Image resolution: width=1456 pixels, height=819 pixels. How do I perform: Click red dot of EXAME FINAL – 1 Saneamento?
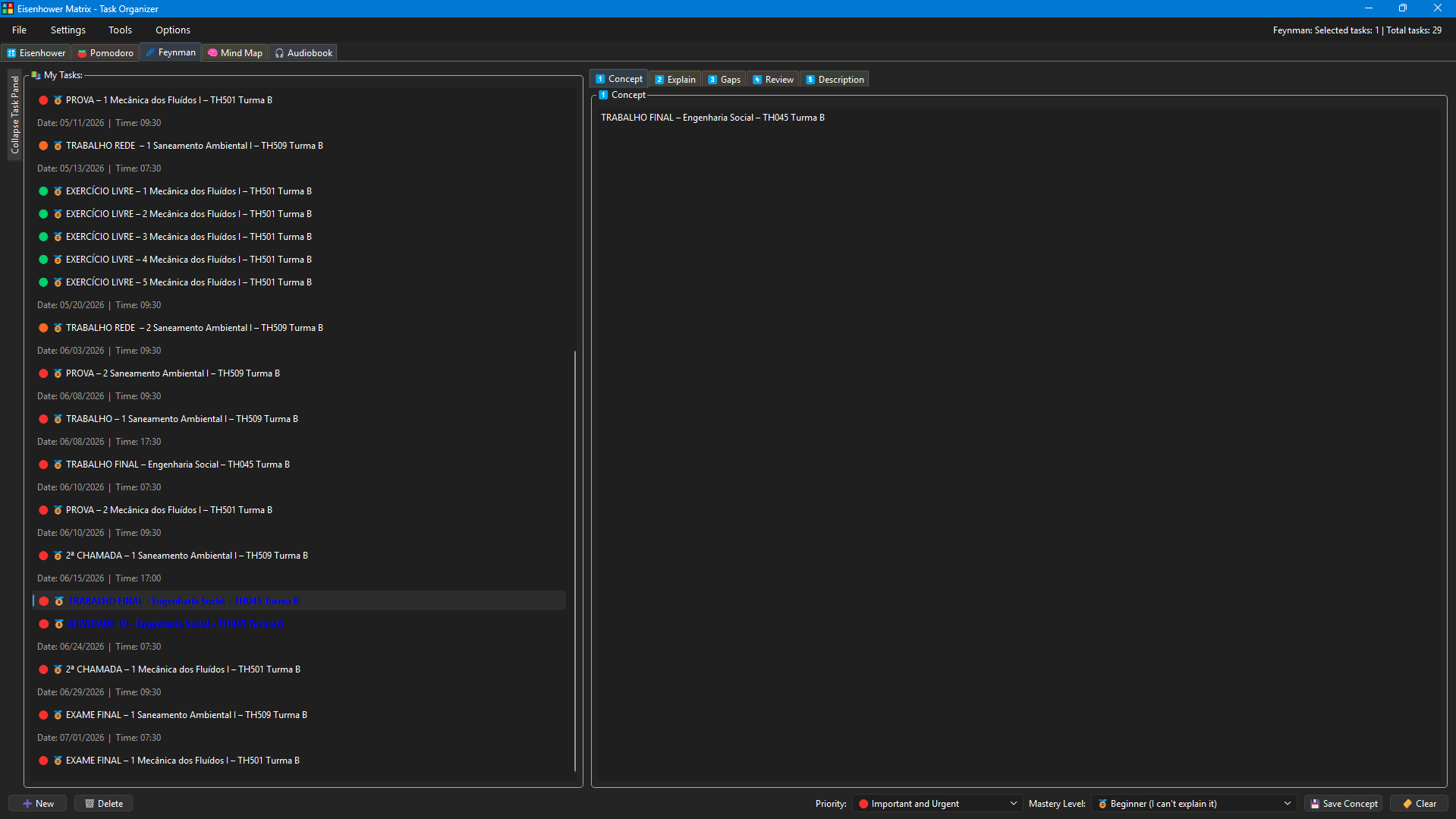pos(43,715)
